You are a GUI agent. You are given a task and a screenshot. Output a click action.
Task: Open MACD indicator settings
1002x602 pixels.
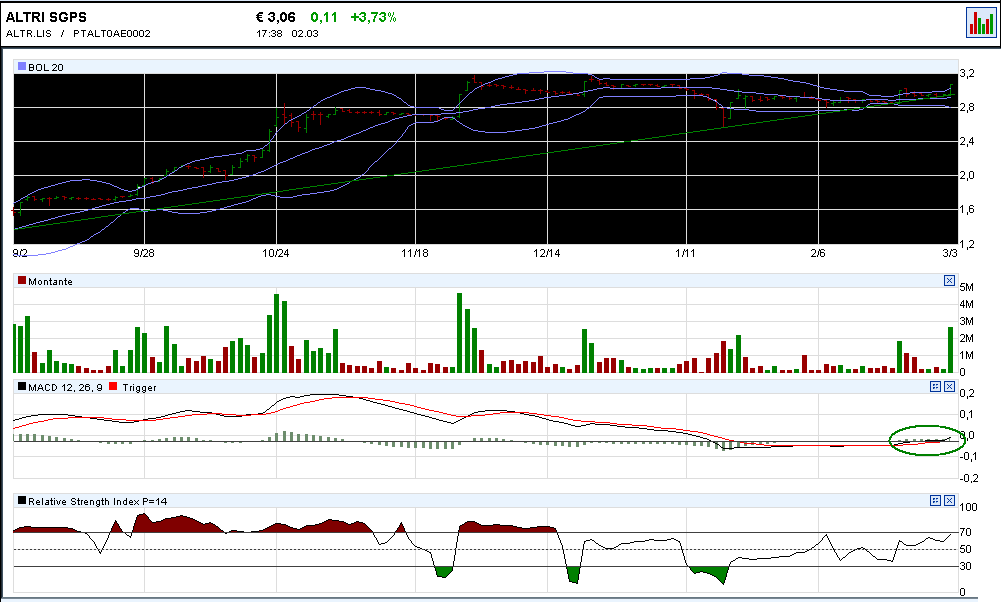click(x=935, y=385)
